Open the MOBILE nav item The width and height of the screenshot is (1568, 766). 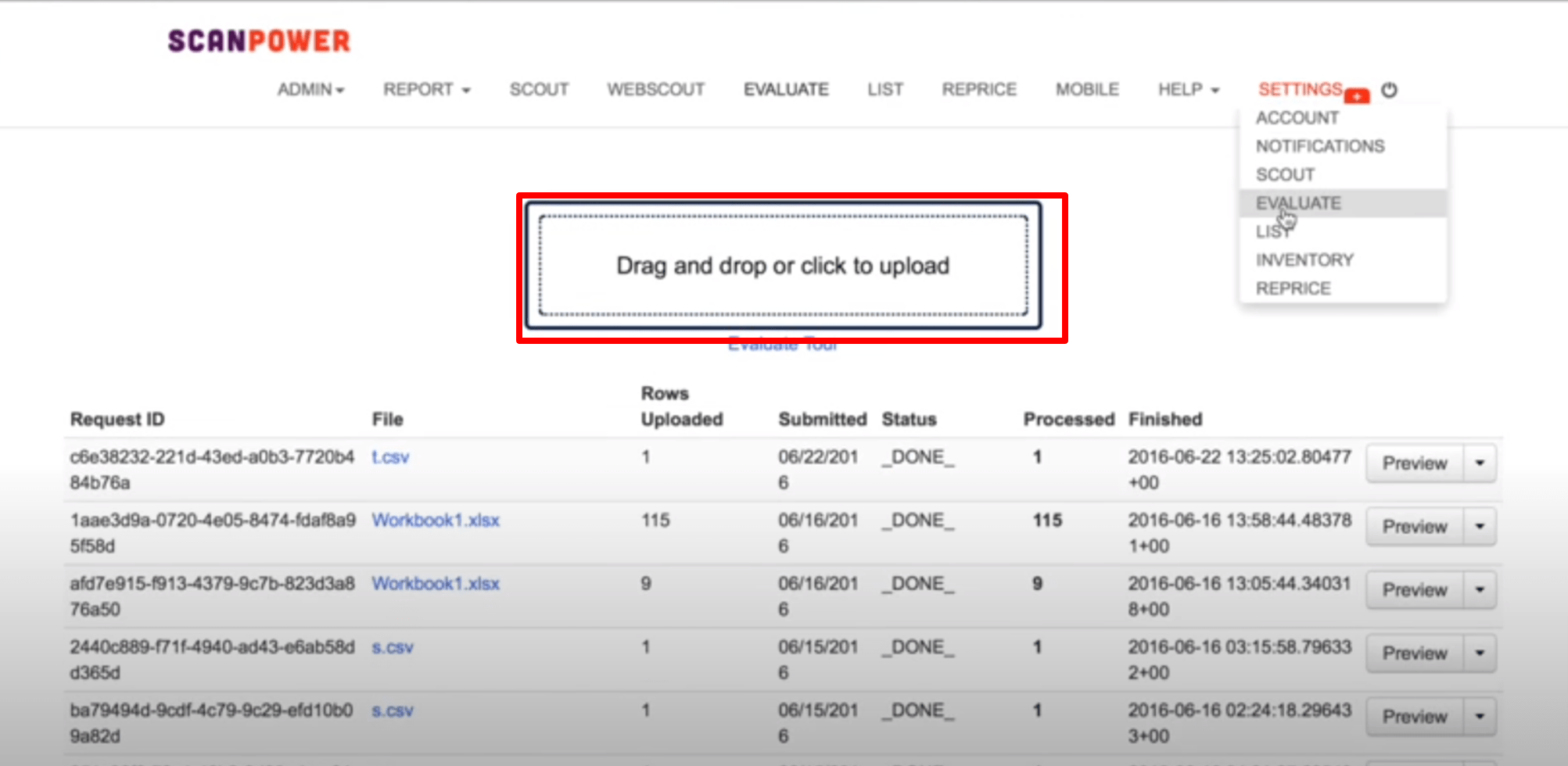pos(1087,89)
